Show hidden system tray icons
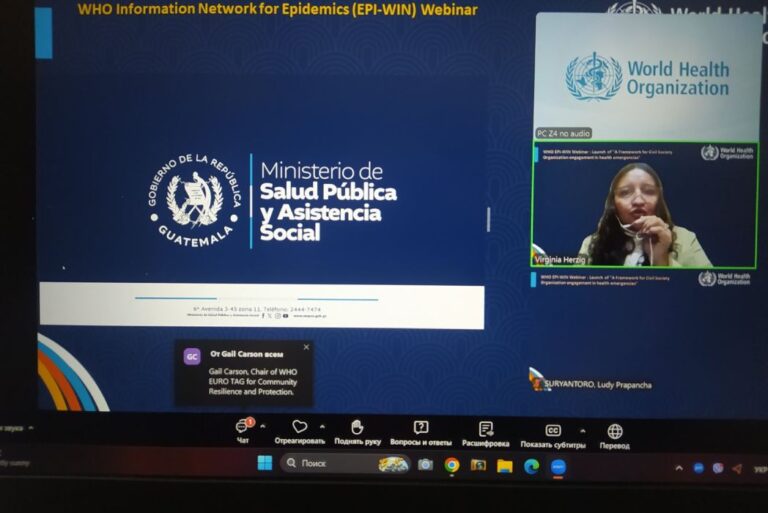 (679, 468)
